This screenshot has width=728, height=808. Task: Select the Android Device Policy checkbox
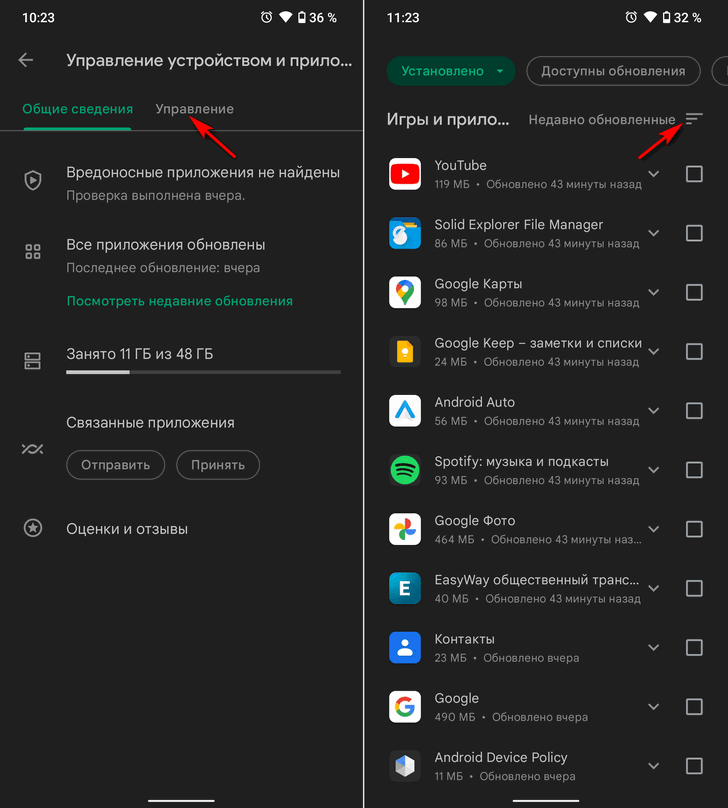[x=694, y=766]
